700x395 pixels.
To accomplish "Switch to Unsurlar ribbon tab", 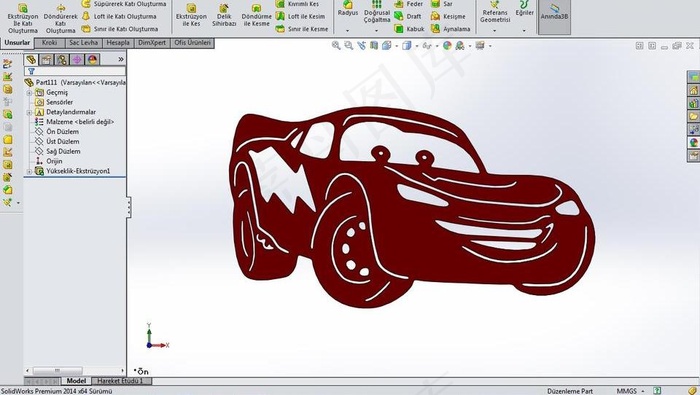I will (17, 43).
